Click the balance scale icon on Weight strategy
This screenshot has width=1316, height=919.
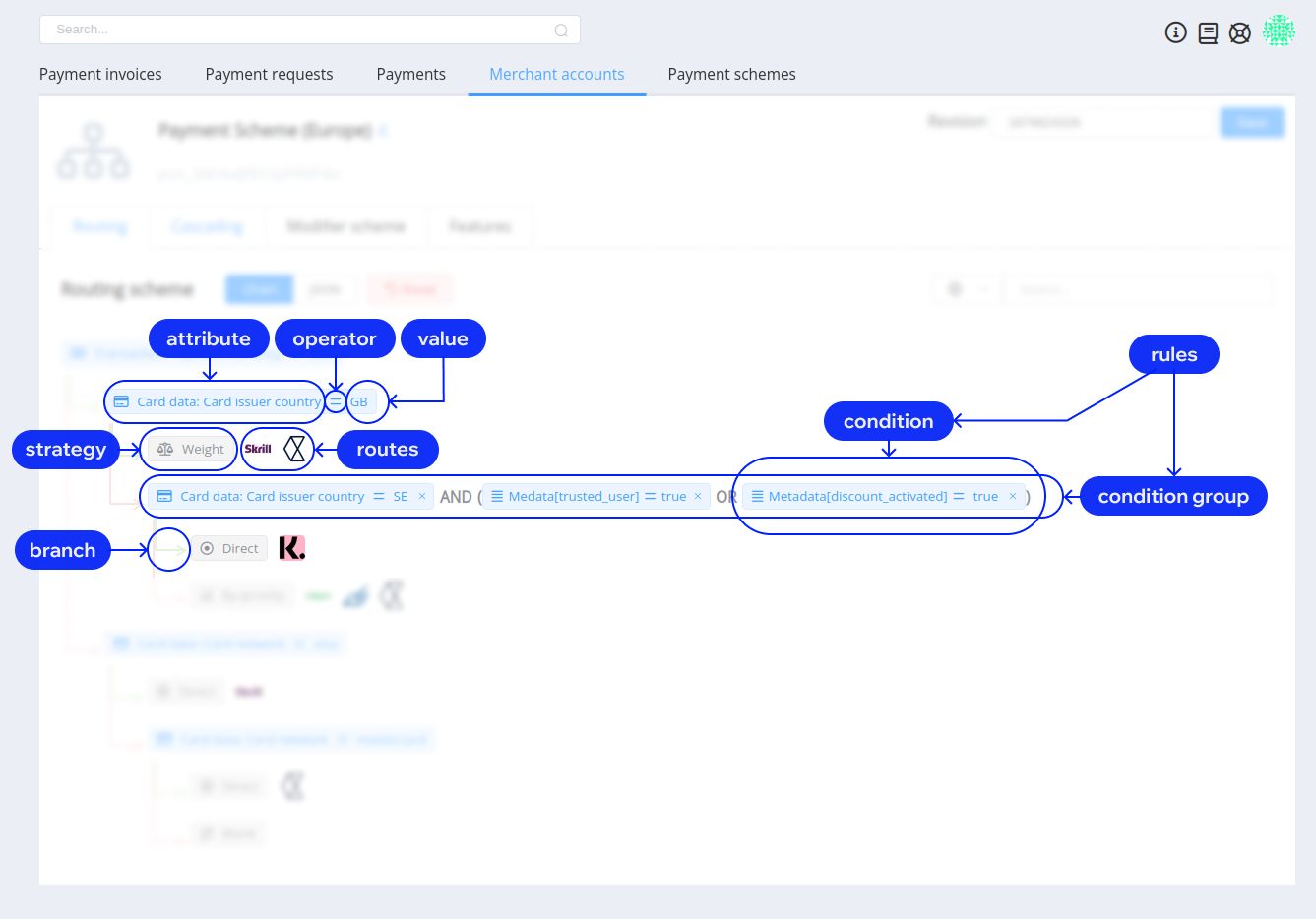[x=165, y=448]
